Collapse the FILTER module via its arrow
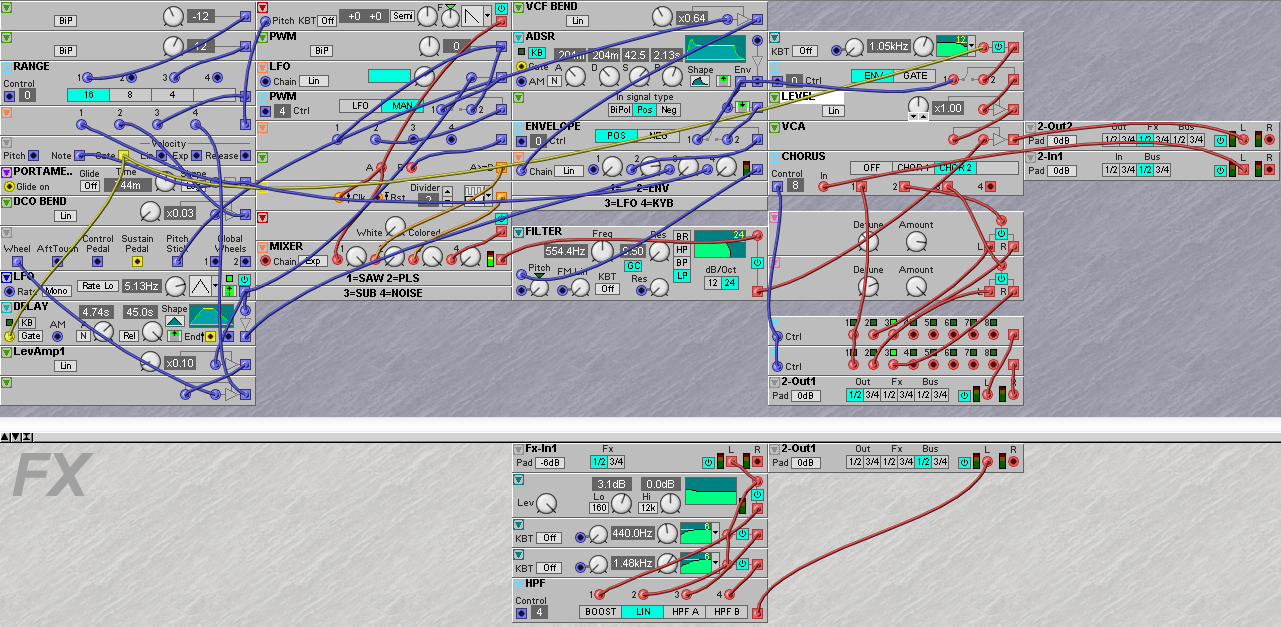The image size is (1281, 627). click(x=518, y=232)
